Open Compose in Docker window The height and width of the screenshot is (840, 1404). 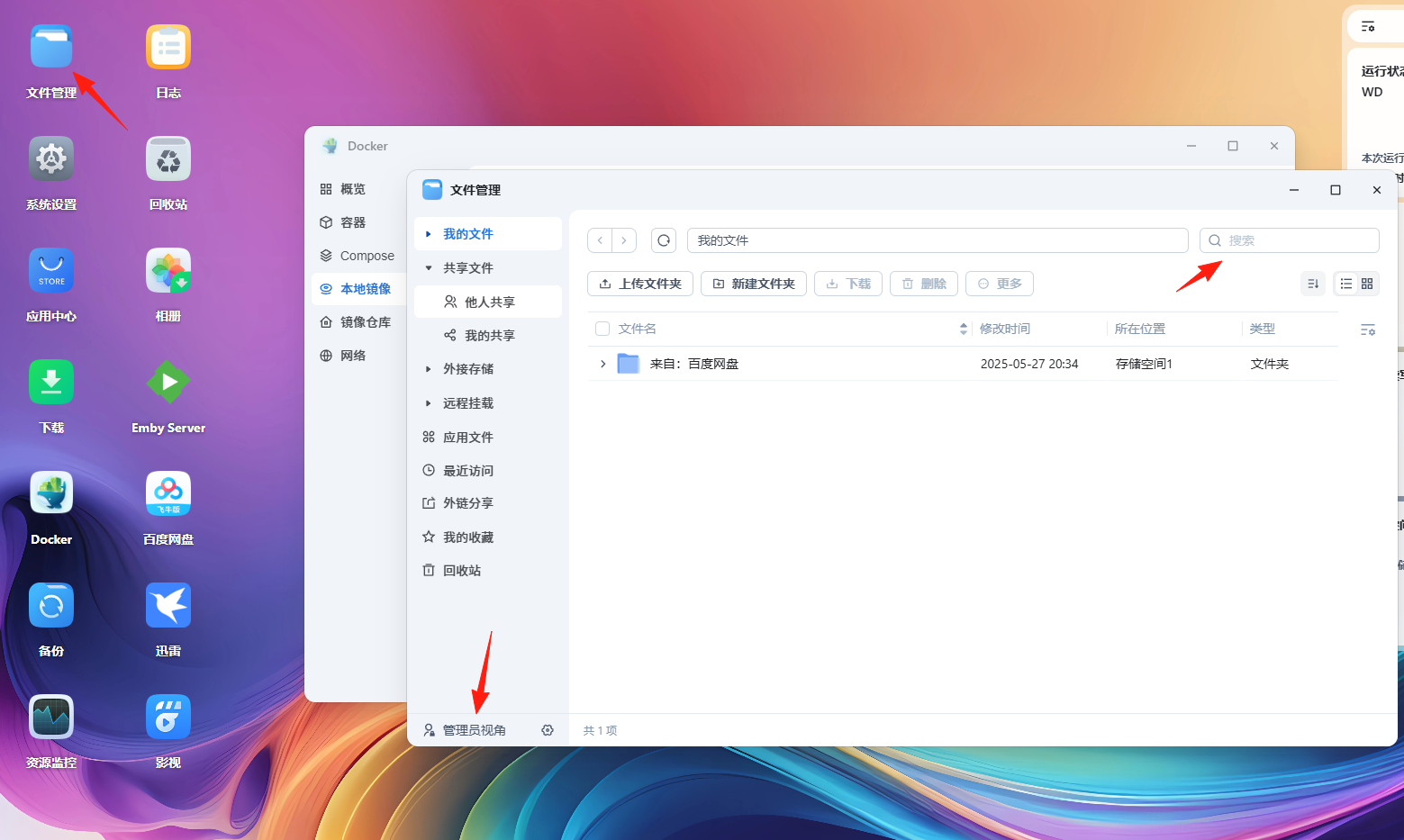click(357, 256)
